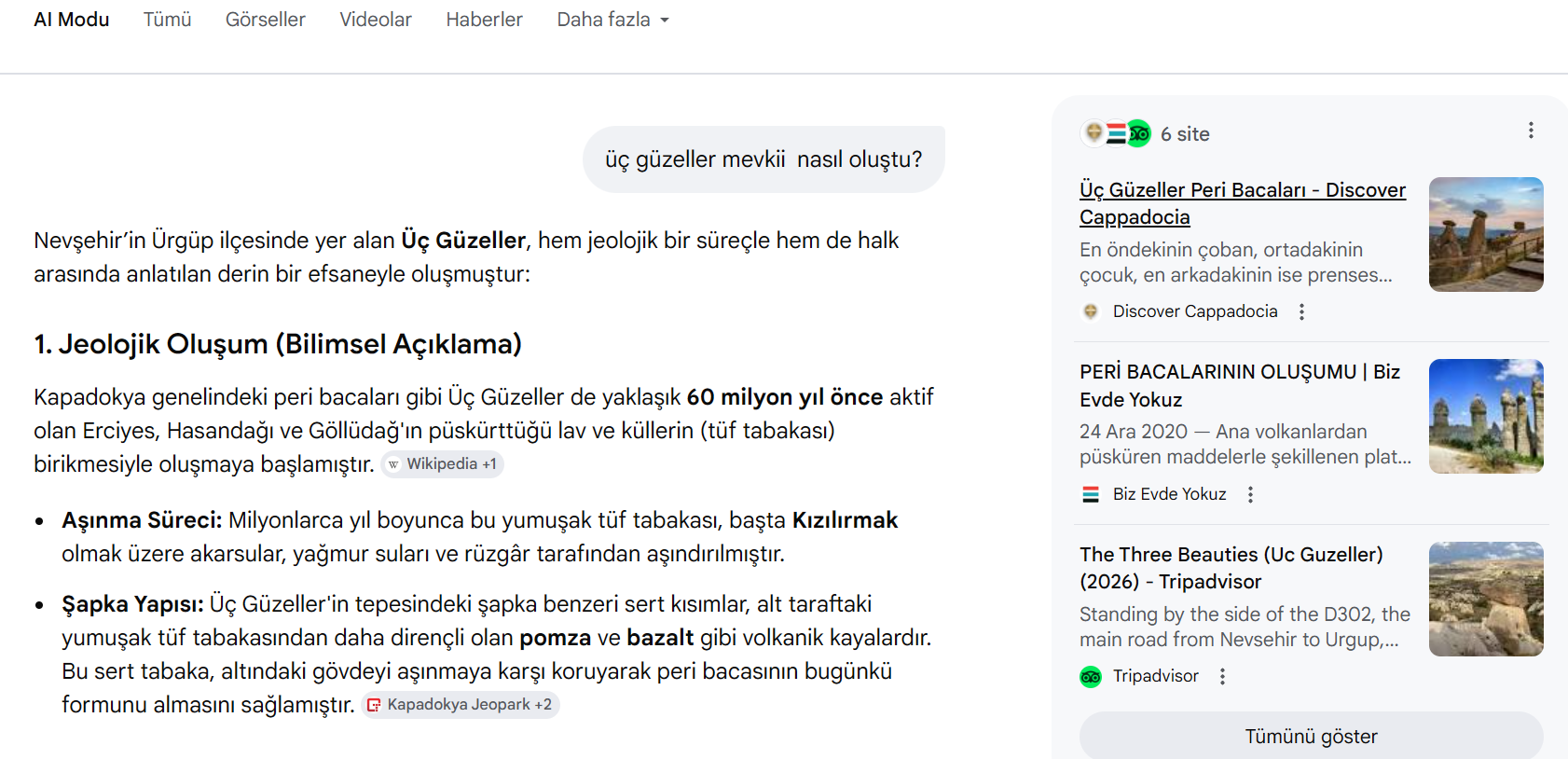
Task: Open The Three Beauties Tripadvisor result
Action: [x=1231, y=568]
